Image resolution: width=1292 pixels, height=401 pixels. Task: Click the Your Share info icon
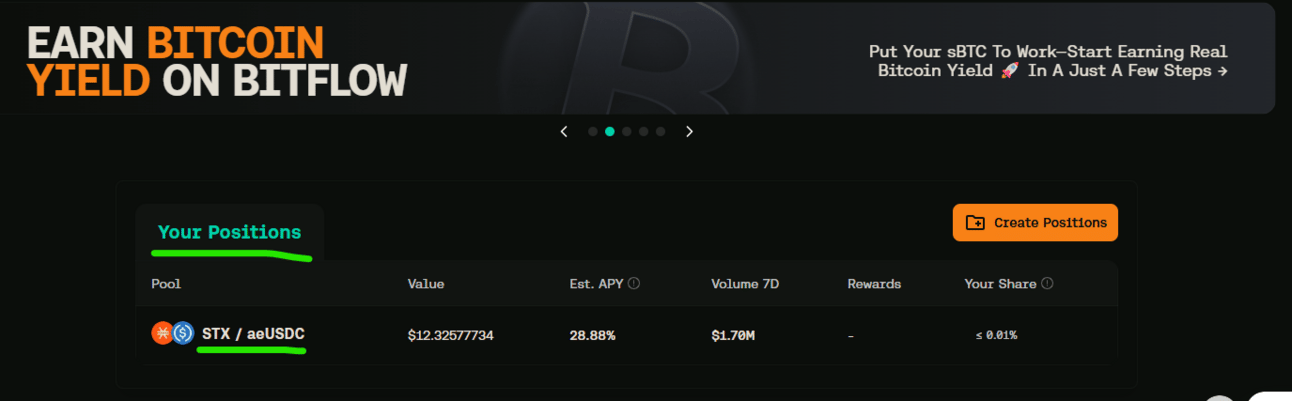[x=1047, y=283]
